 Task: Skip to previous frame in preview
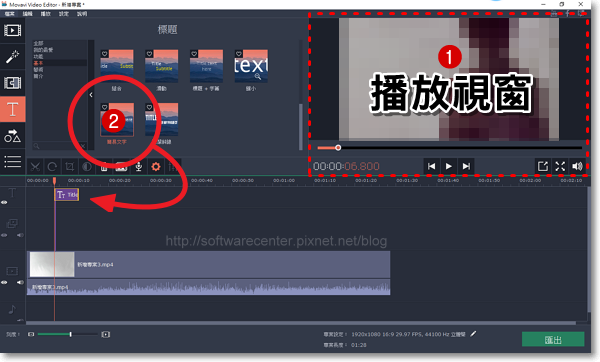click(x=432, y=166)
